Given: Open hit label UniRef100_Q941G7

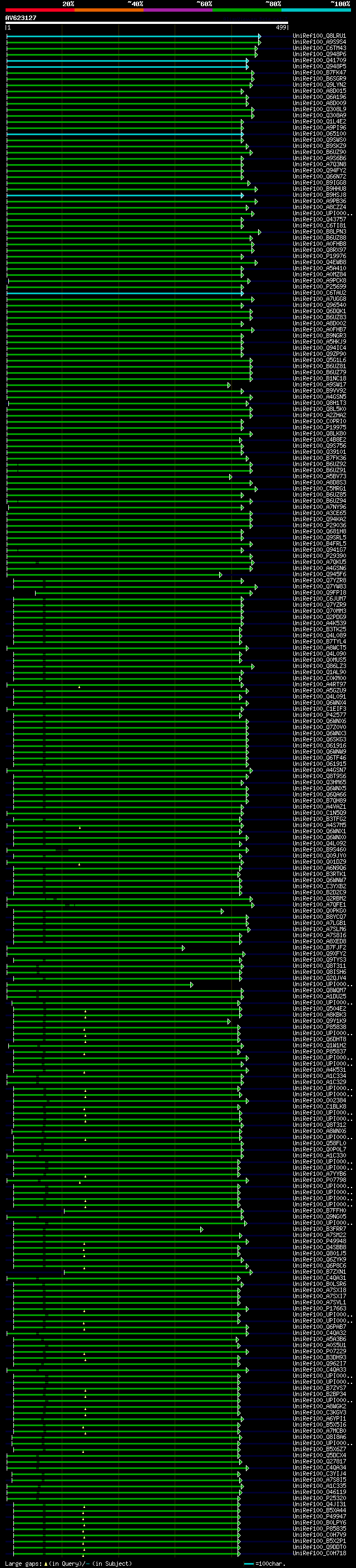Looking at the screenshot, I should (x=319, y=550).
